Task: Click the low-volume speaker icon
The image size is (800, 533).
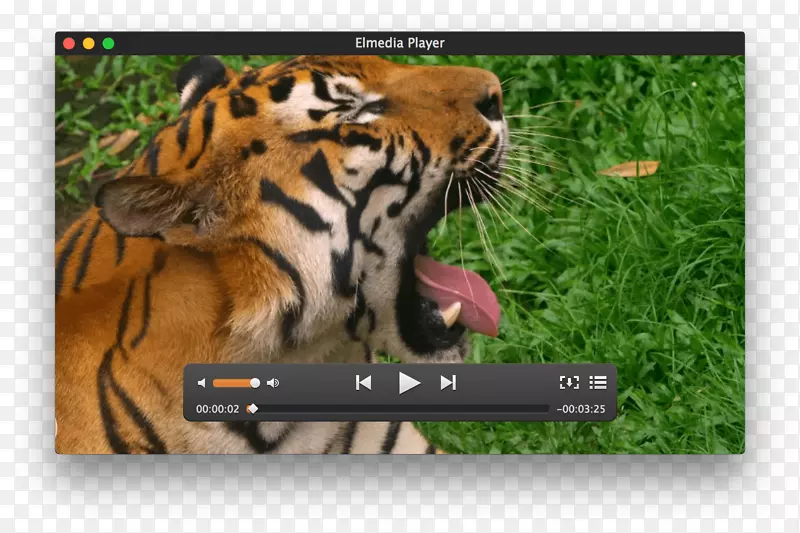Action: click(x=201, y=383)
